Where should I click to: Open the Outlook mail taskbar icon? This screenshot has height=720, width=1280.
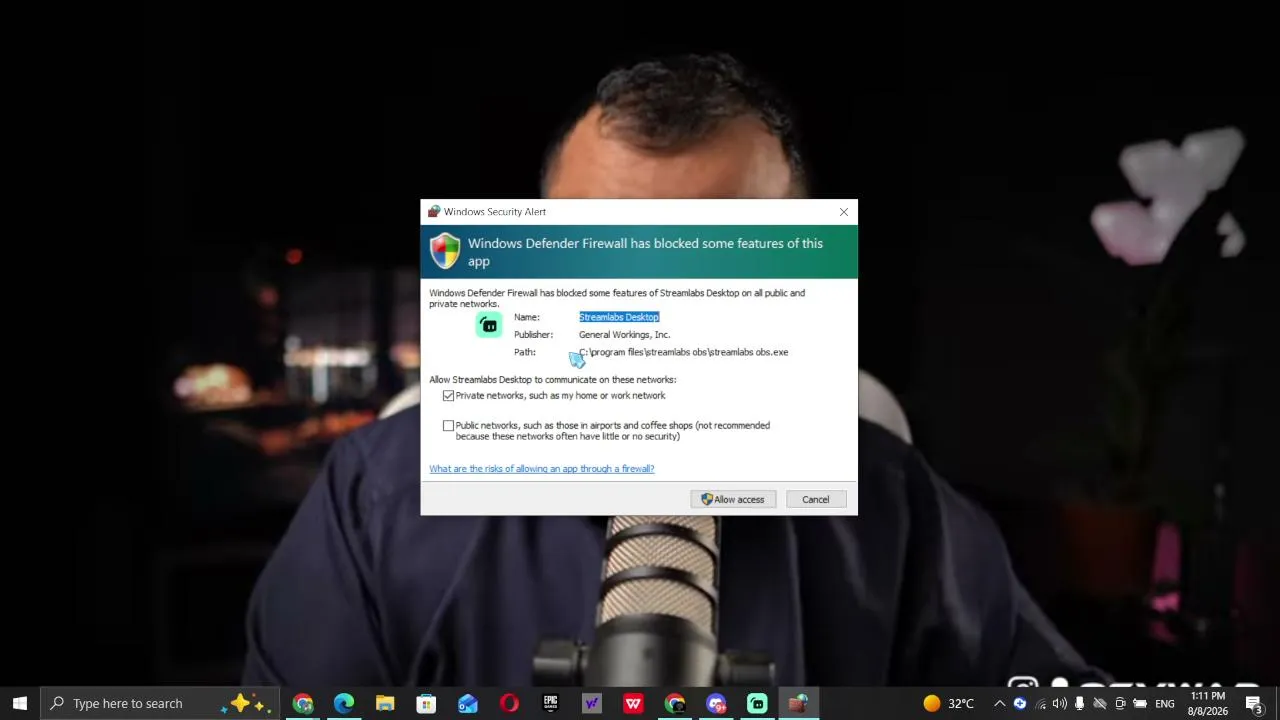tap(468, 703)
